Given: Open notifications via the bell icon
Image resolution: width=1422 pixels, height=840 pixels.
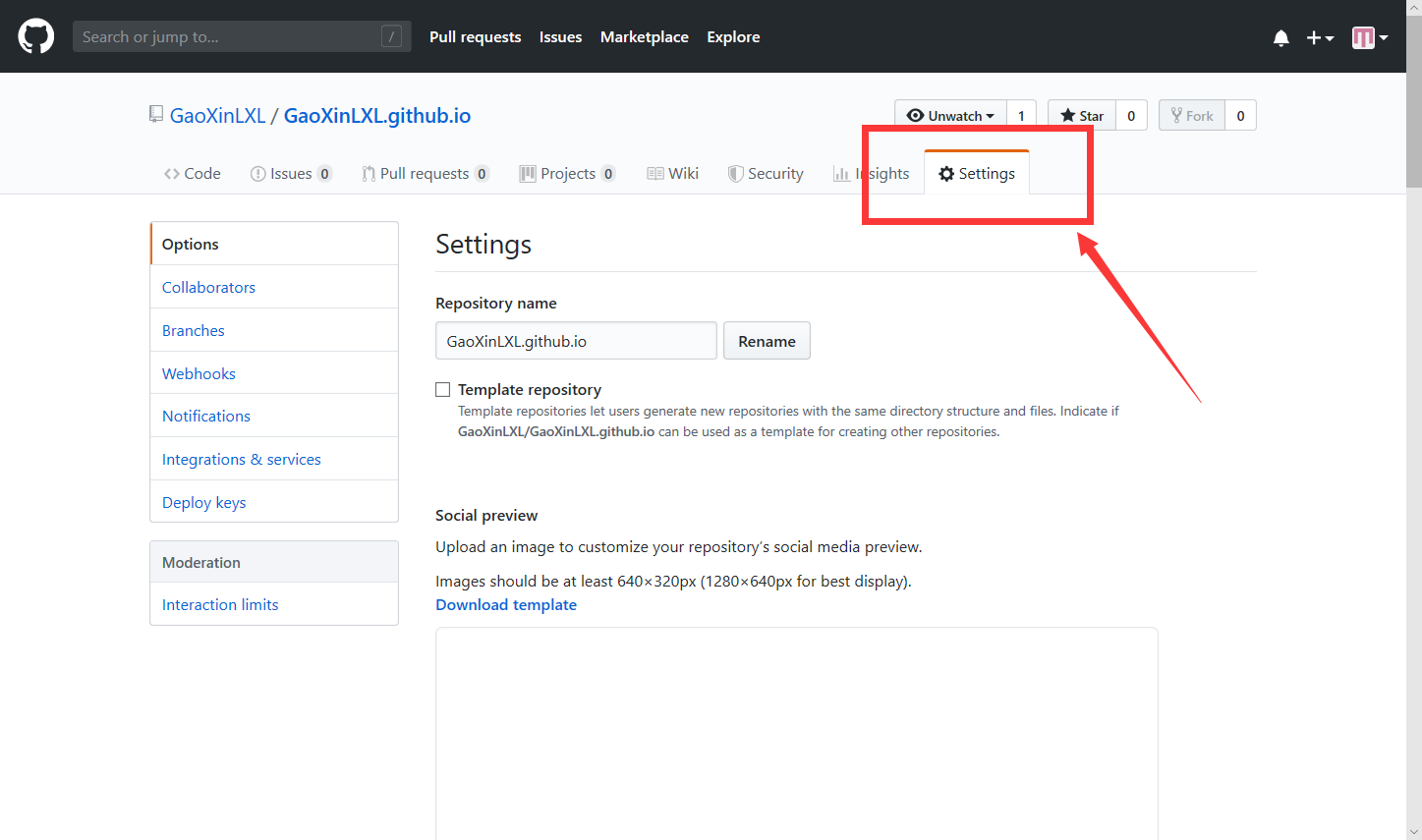Looking at the screenshot, I should (1280, 37).
